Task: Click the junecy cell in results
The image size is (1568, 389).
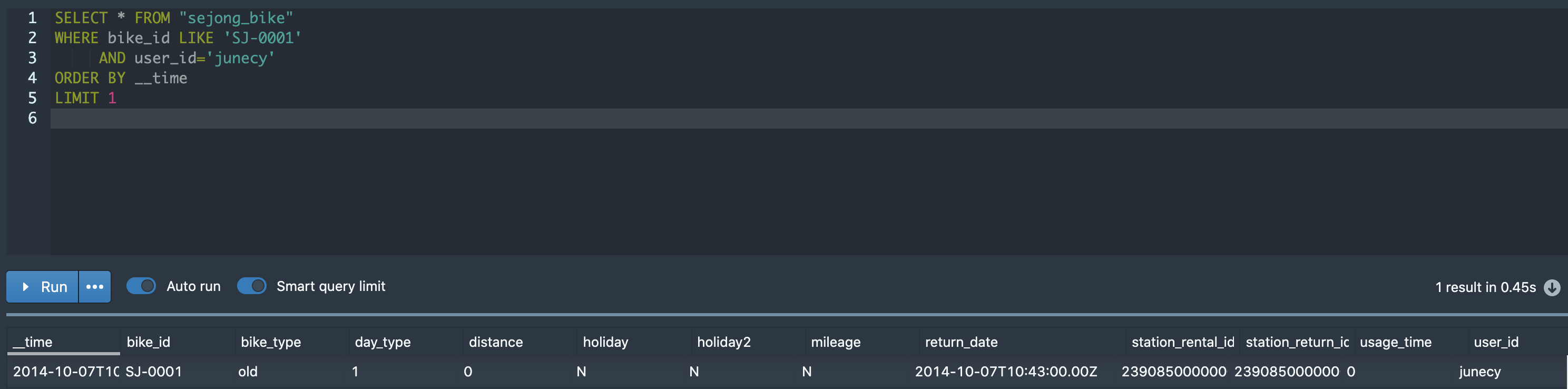Action: tap(1479, 372)
